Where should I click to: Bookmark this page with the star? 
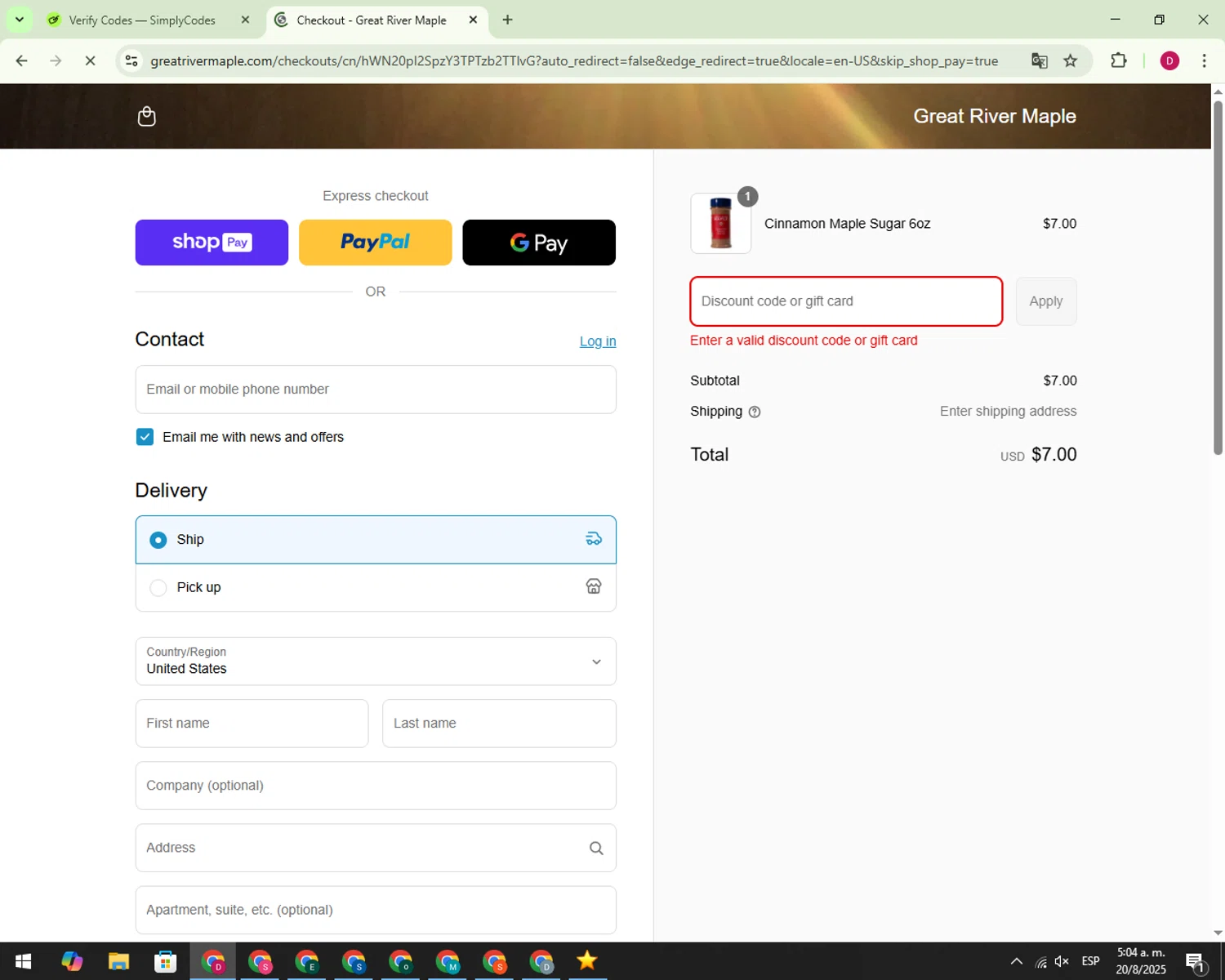pyautogui.click(x=1070, y=60)
